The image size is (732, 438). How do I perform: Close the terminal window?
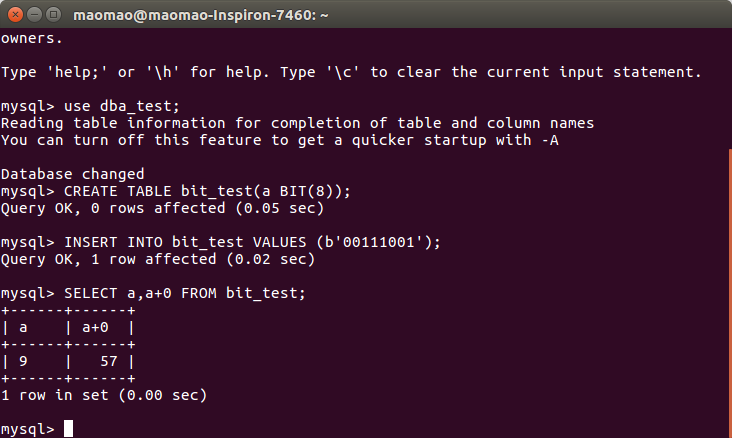[x=15, y=14]
